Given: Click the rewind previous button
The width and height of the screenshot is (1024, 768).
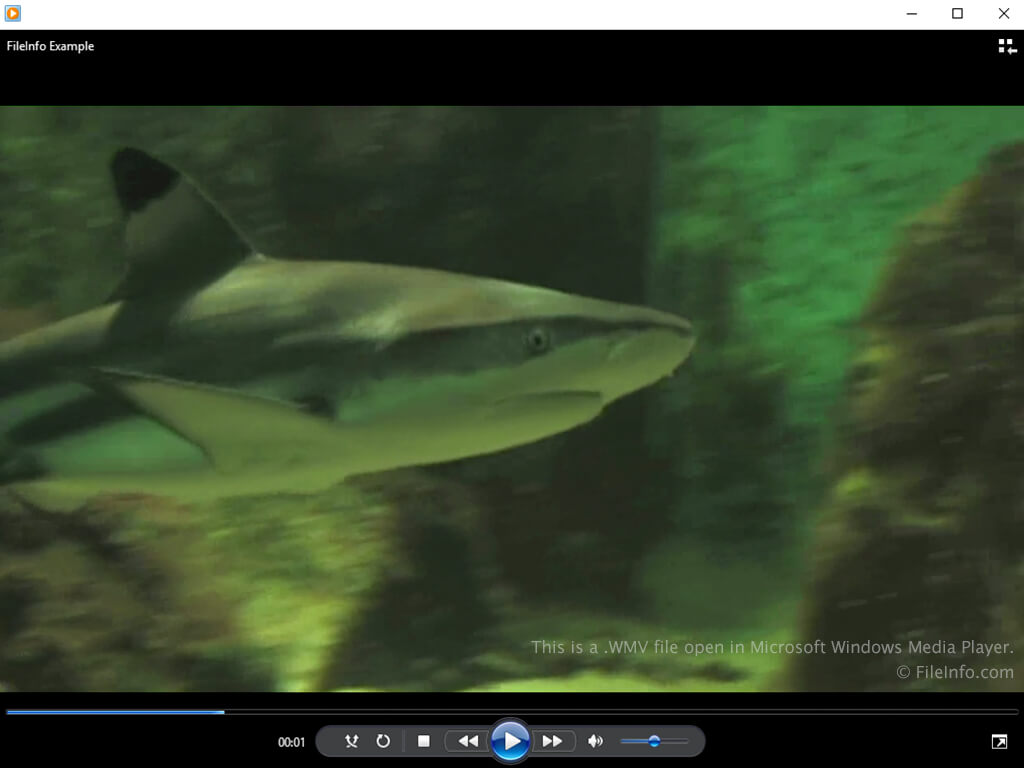Looking at the screenshot, I should [468, 741].
